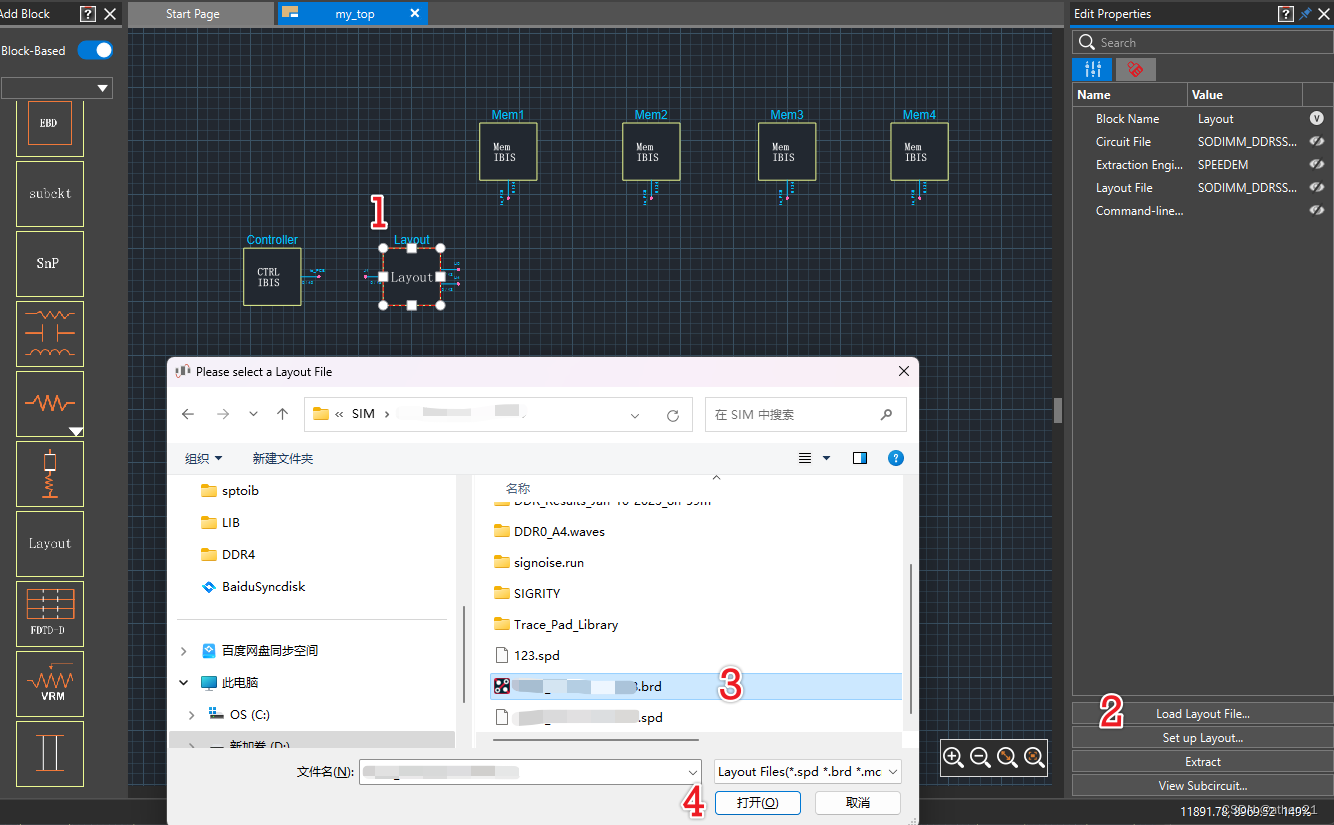Image resolution: width=1334 pixels, height=825 pixels.
Task: Select the DDR4 folder in navigation pane
Action: coord(230,554)
